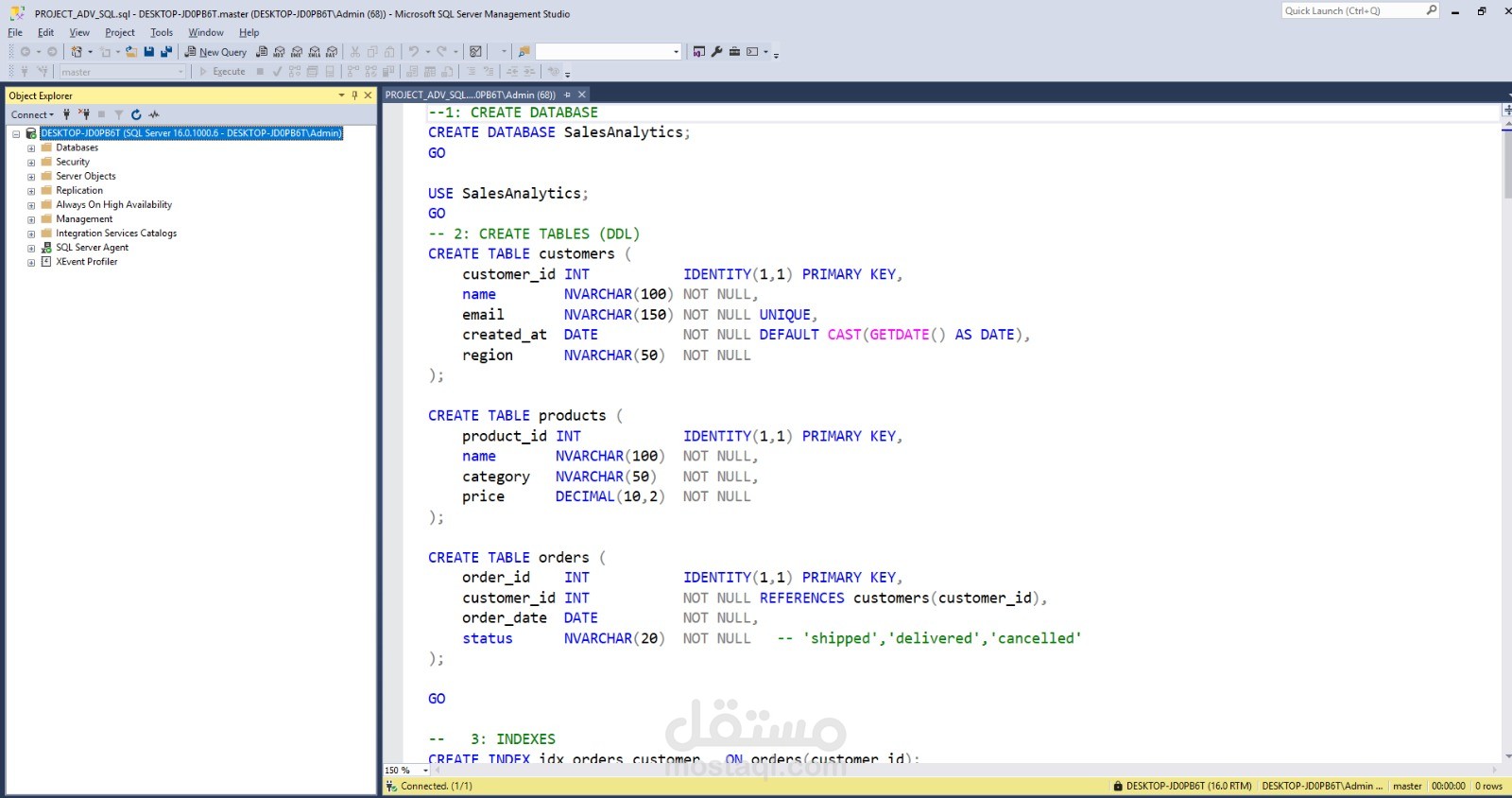This screenshot has height=798, width=1512.
Task: Click the Cancel Executing Query stop icon
Action: click(x=260, y=71)
